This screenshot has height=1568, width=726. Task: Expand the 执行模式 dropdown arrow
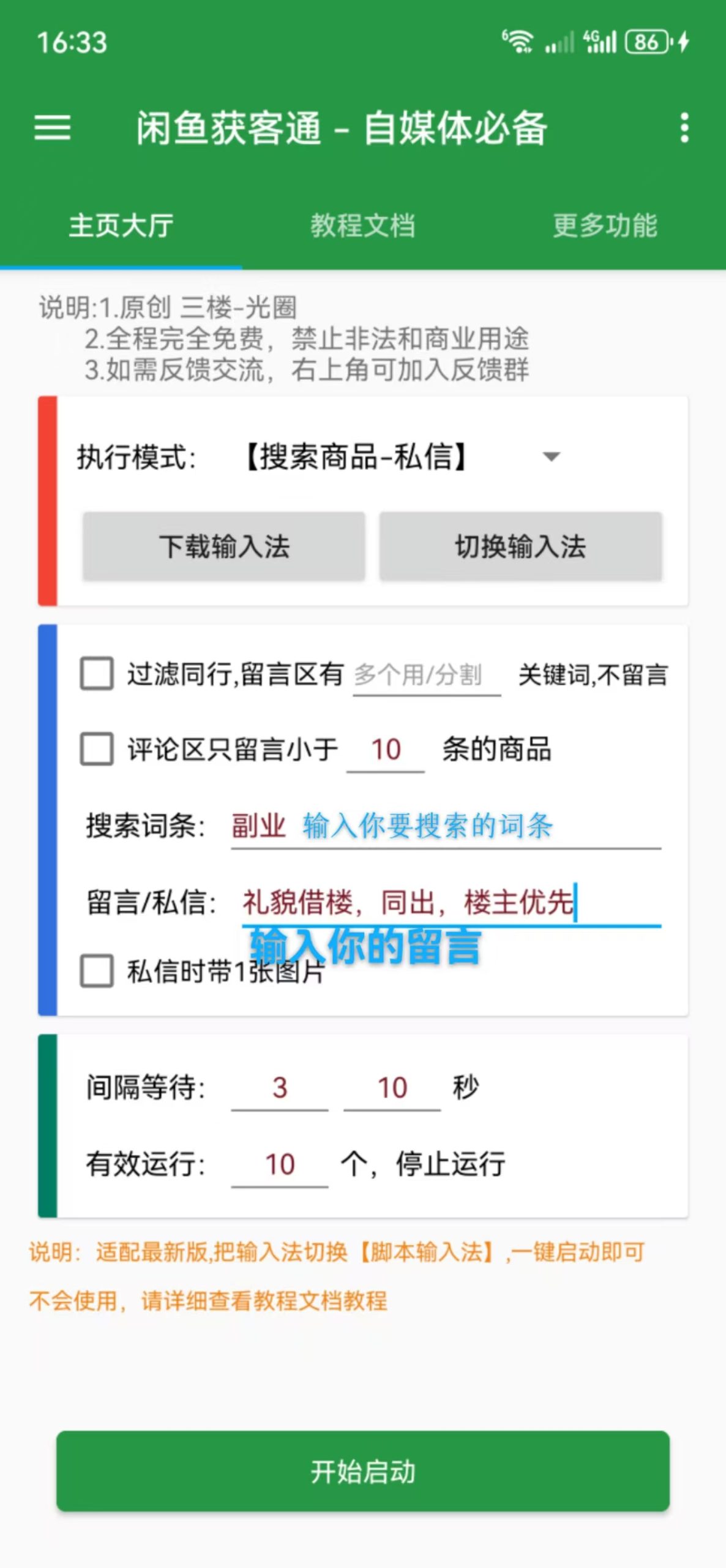[x=552, y=457]
